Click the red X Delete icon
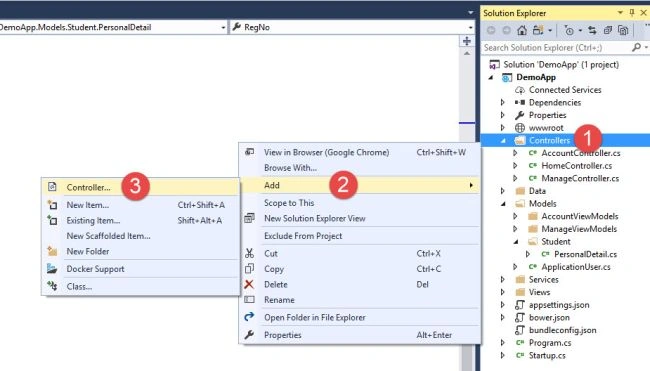This screenshot has width=650, height=371. pyautogui.click(x=249, y=284)
